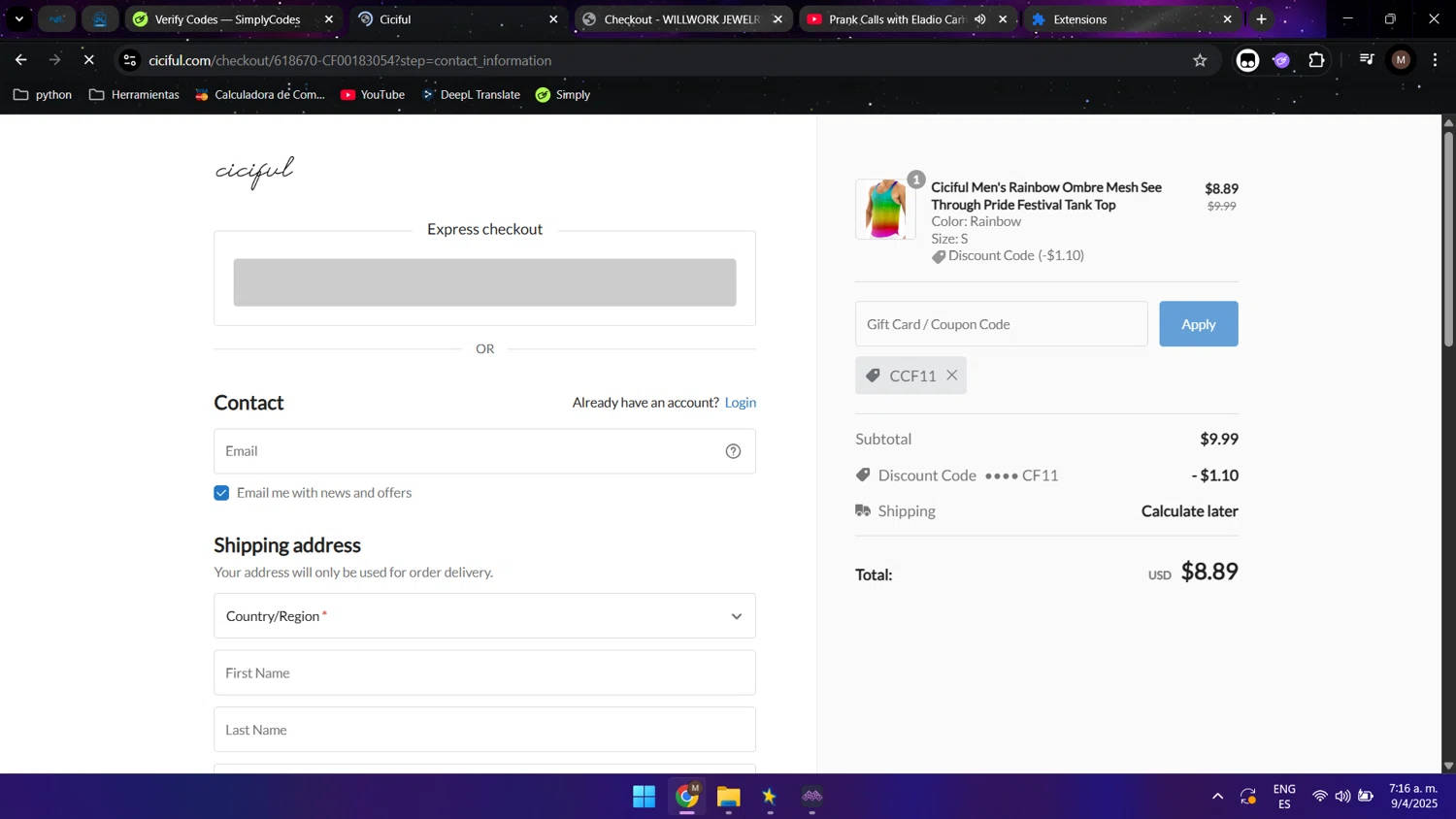Viewport: 1456px width, 819px height.
Task: Stop loading the page
Action: 88,60
